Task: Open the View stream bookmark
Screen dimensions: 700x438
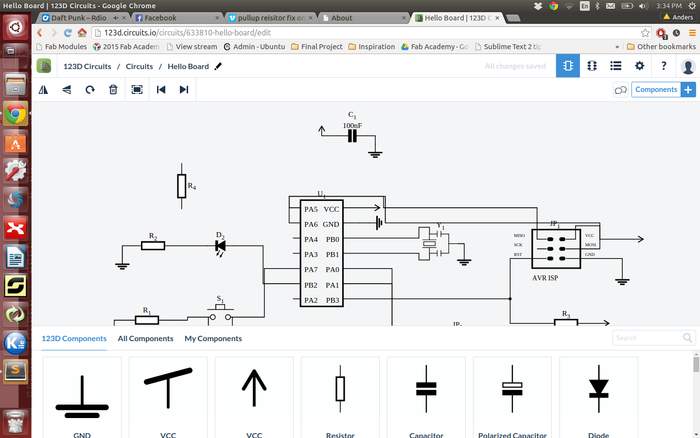Action: 192,46
